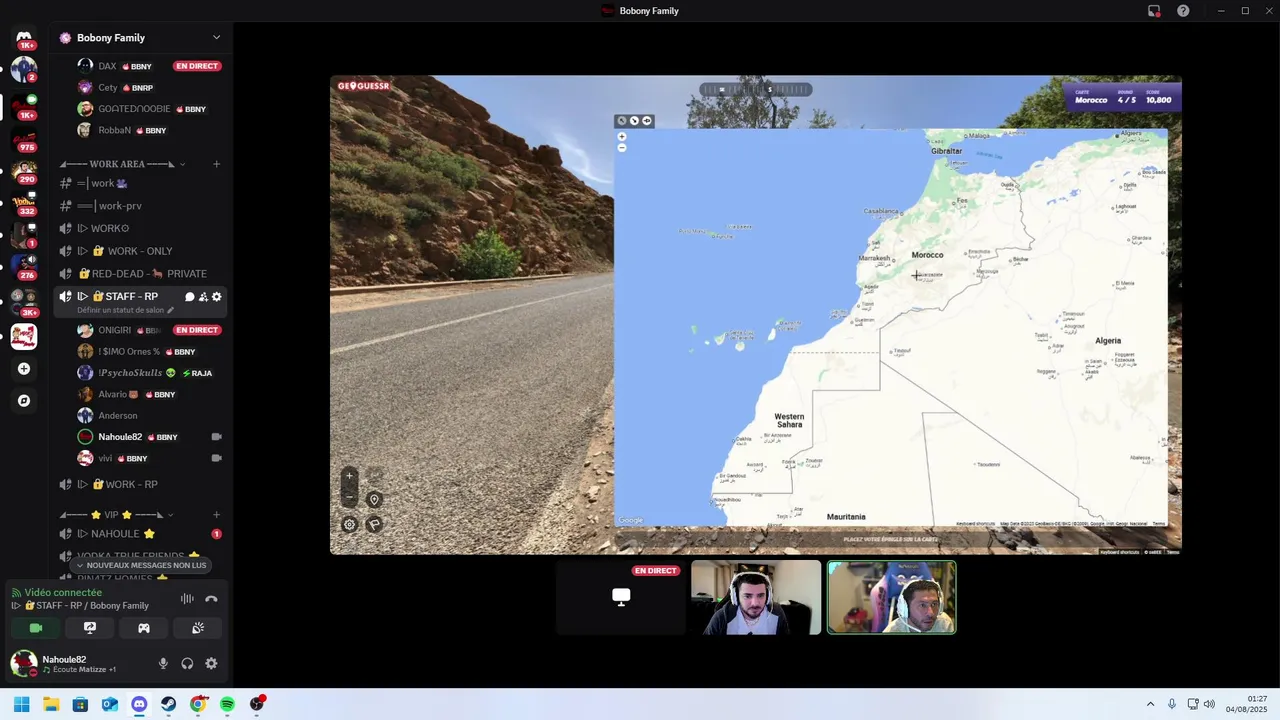
Task: Click middle map size control
Action: (x=634, y=121)
